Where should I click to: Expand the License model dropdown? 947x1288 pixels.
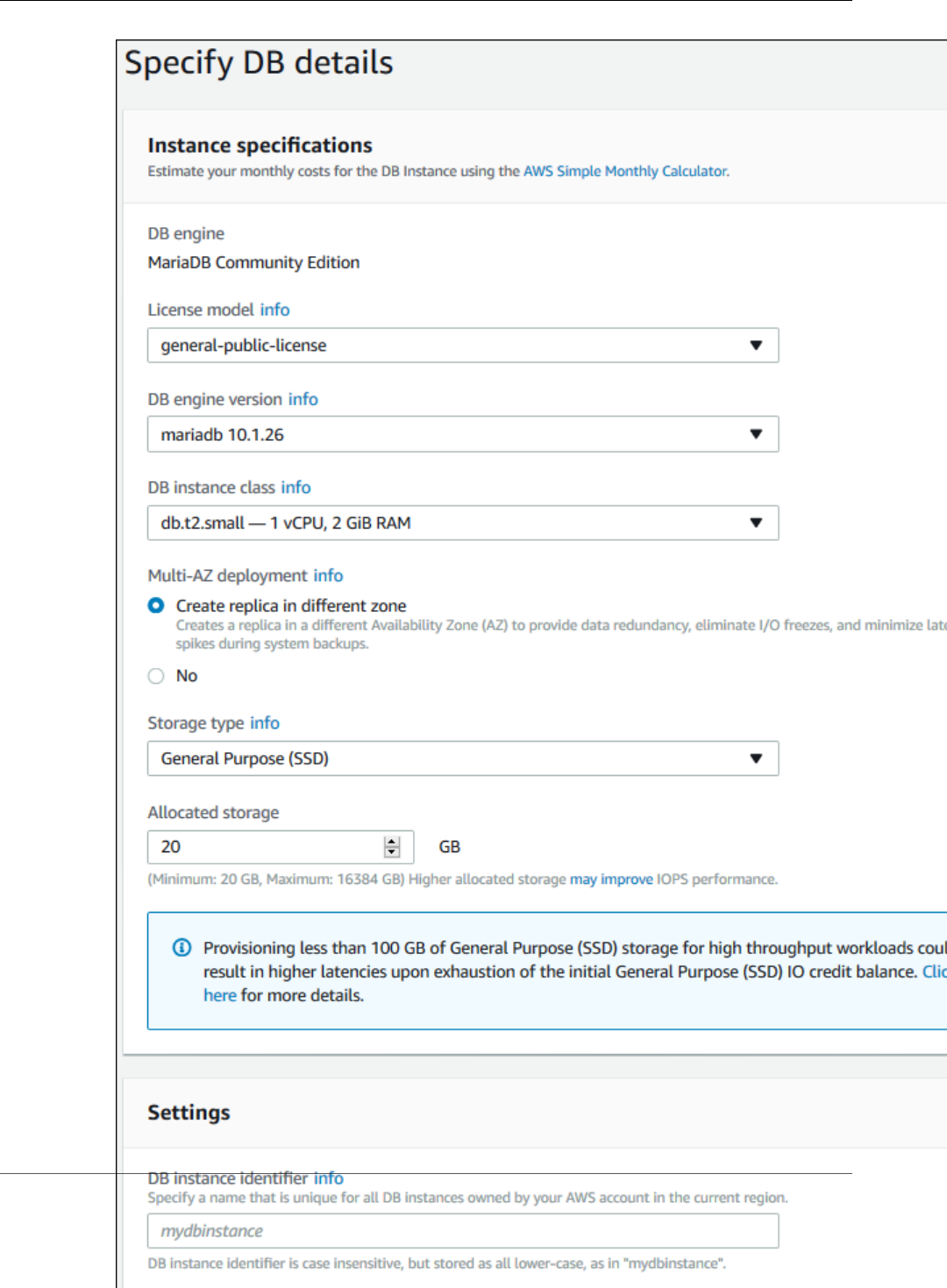click(462, 345)
